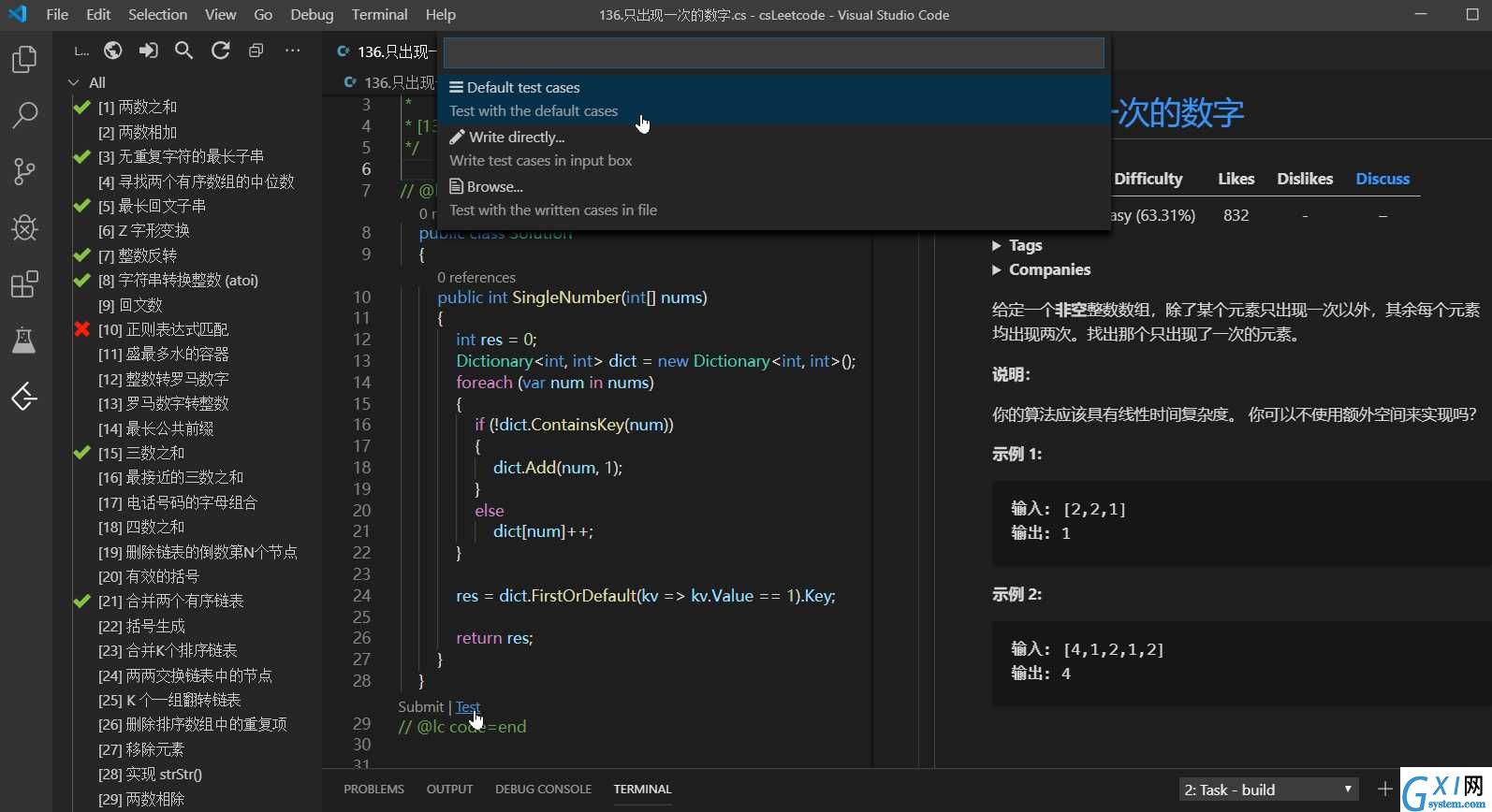
Task: Open the Terminal menu
Action: click(x=379, y=14)
